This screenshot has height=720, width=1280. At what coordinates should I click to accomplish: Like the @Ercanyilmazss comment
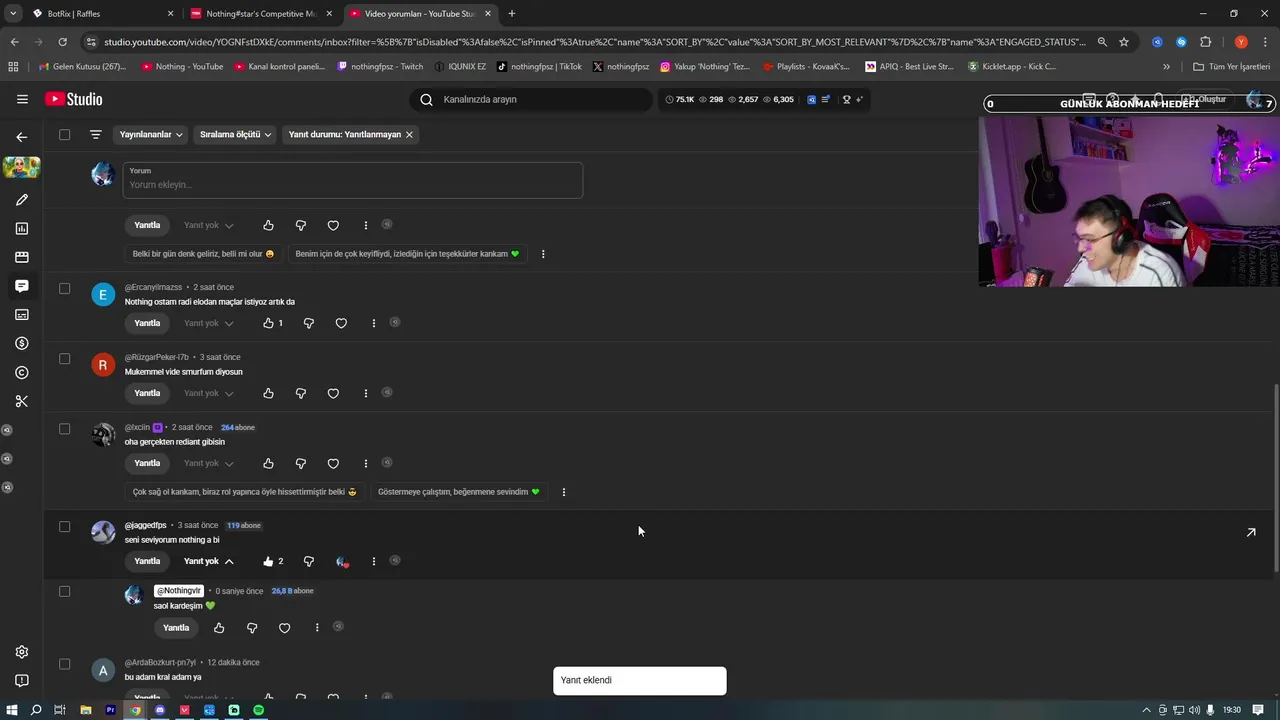[x=268, y=323]
